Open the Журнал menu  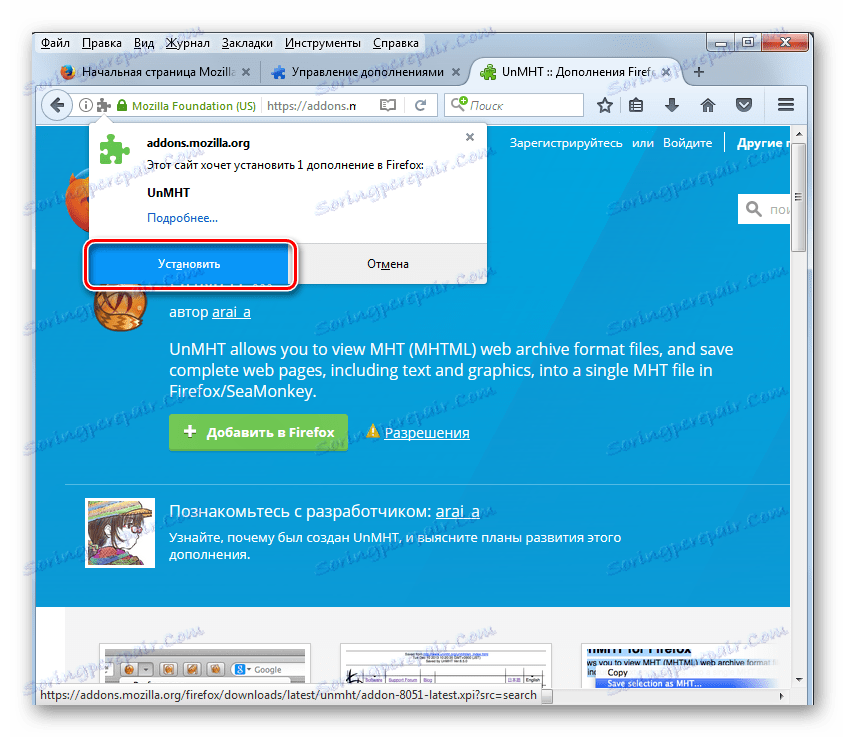coord(187,43)
